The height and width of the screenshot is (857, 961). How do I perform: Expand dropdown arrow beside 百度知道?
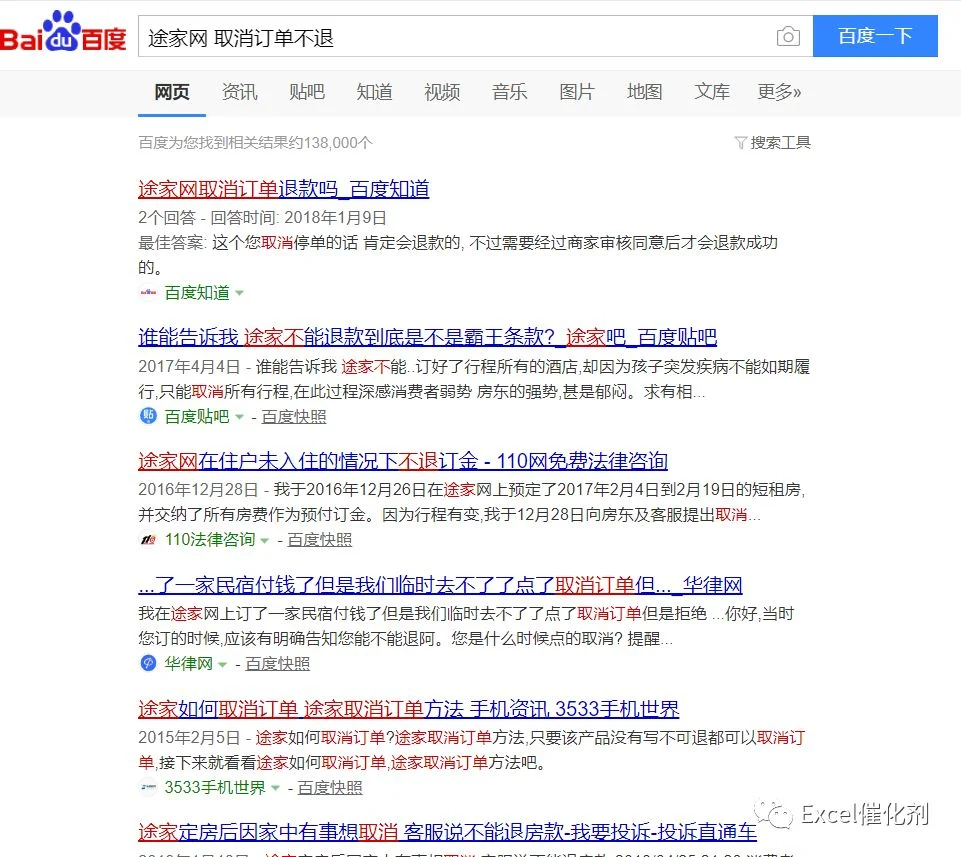(x=240, y=293)
